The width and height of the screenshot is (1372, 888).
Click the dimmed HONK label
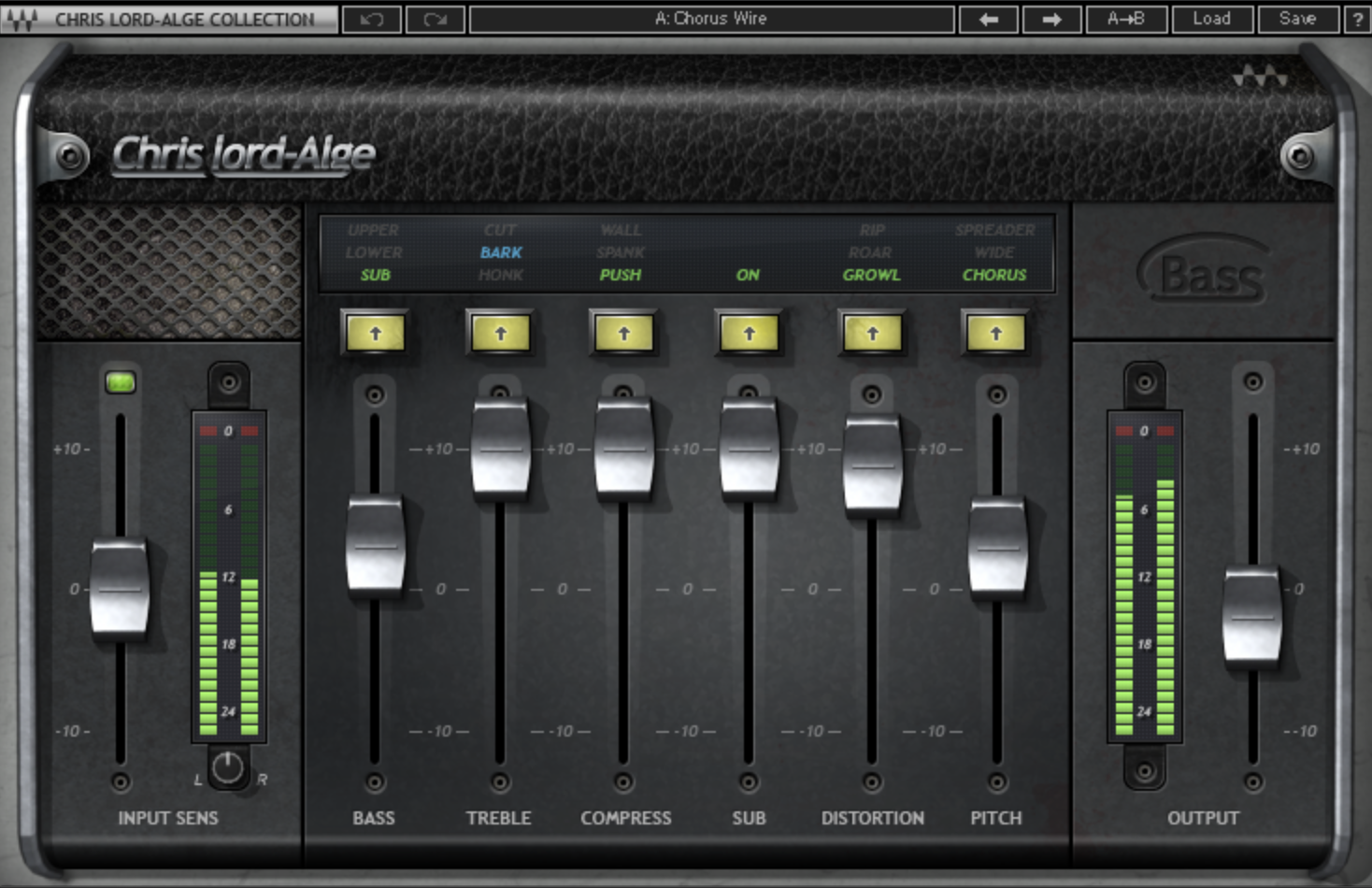click(501, 275)
